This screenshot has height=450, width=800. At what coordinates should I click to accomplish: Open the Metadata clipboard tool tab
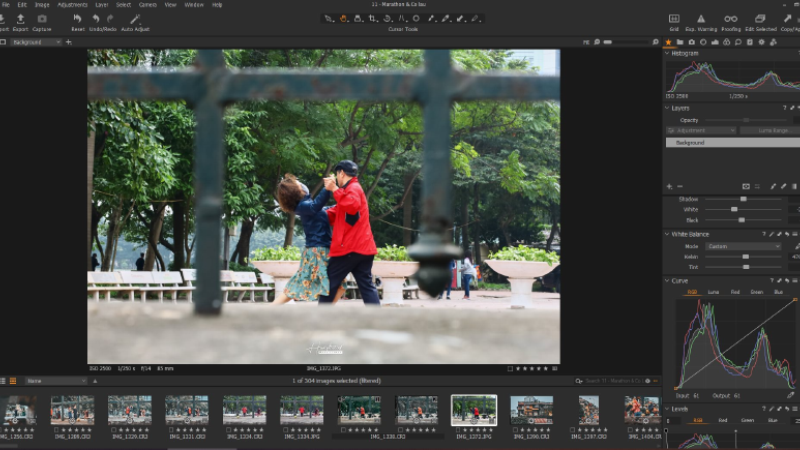(x=750, y=42)
